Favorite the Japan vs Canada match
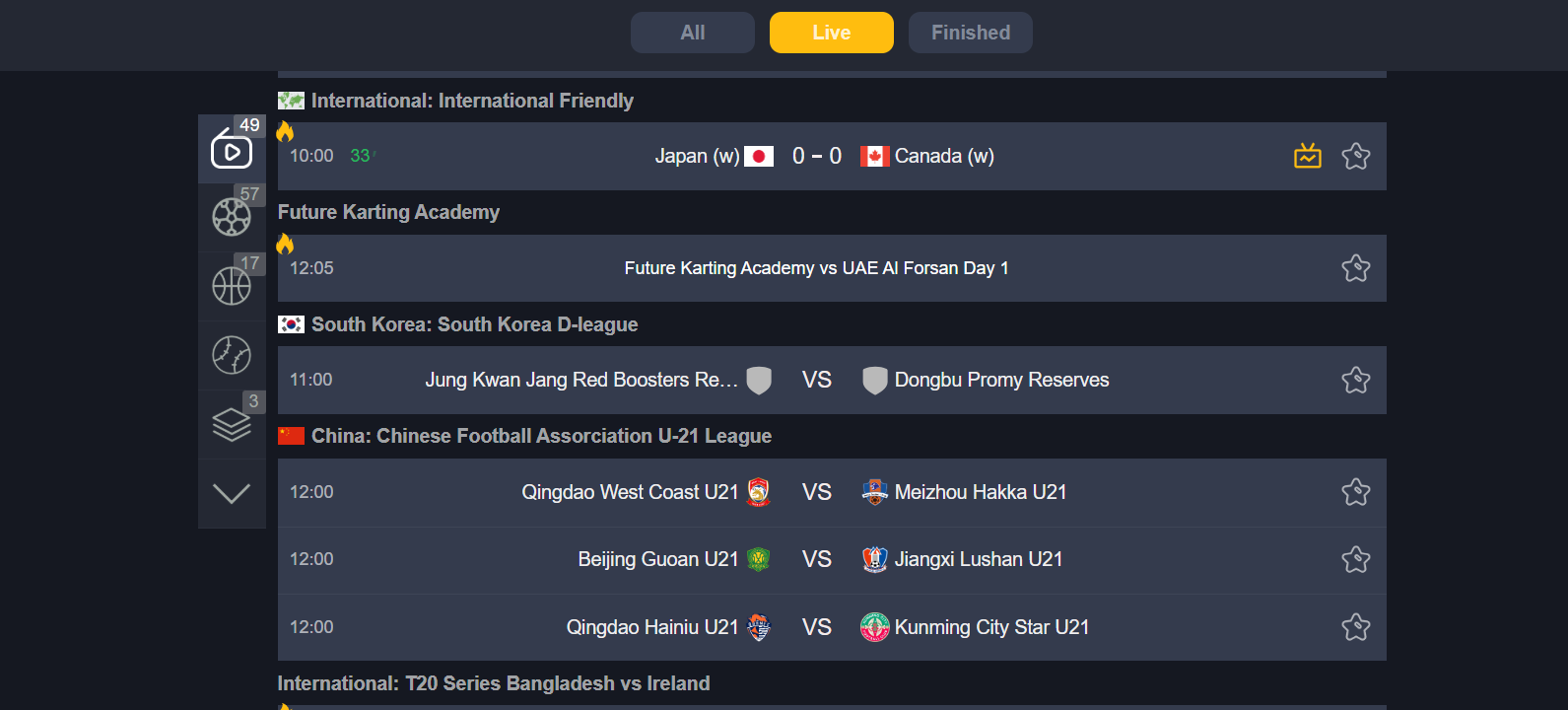This screenshot has width=1568, height=710. (x=1356, y=156)
